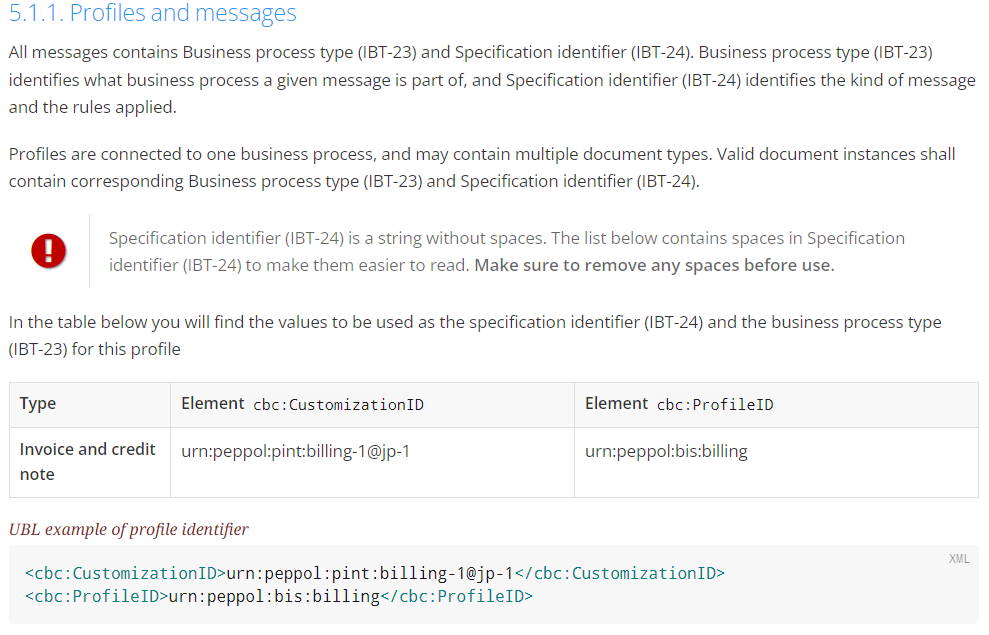Click the cbc:ProfileID opening tag in code
This screenshot has height=635, width=989.
click(97, 596)
